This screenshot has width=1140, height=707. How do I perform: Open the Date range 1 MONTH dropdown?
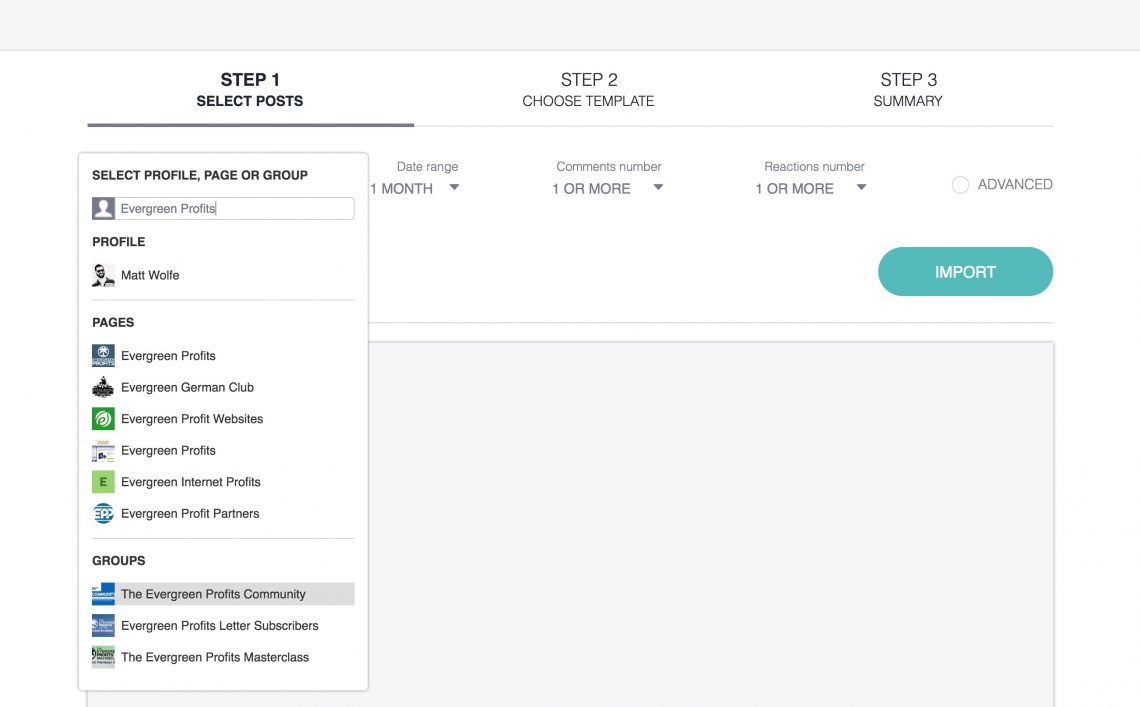(x=415, y=188)
